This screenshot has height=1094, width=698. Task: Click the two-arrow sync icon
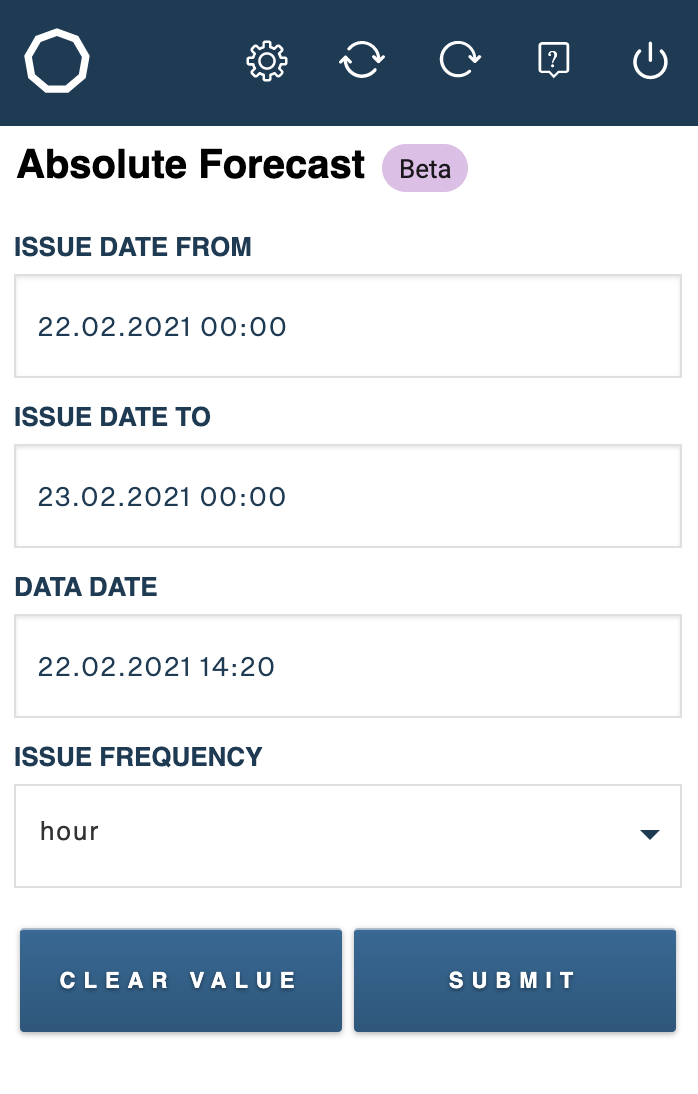(362, 60)
